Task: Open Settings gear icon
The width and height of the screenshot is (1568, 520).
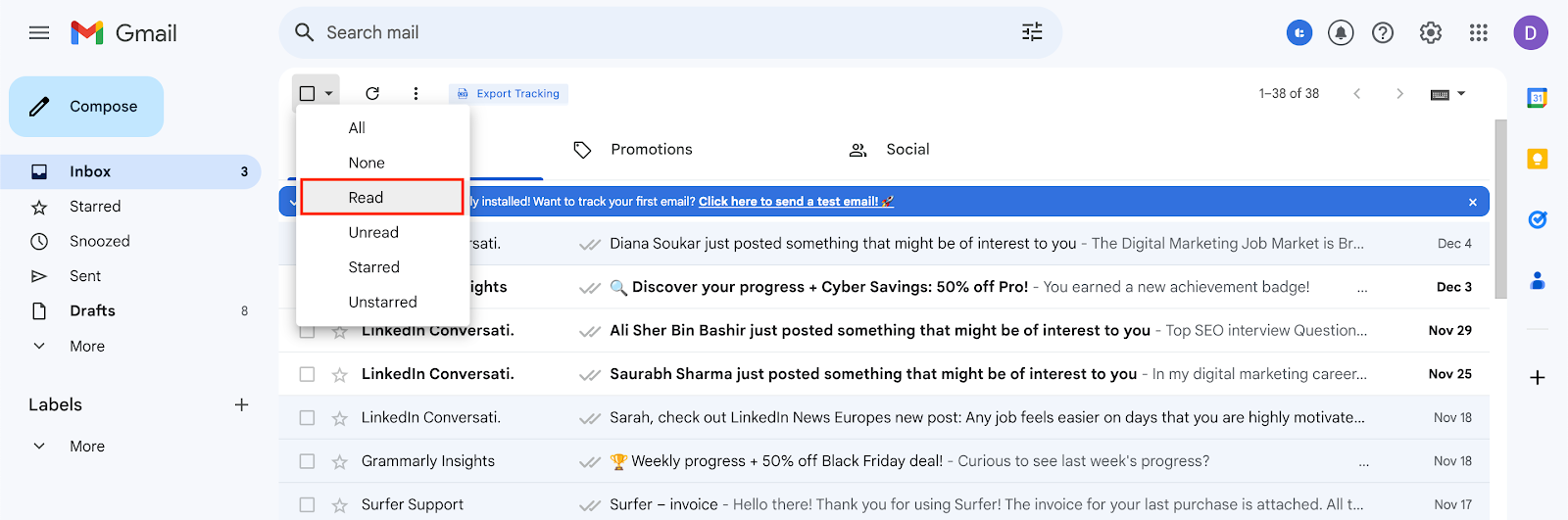Action: [1431, 33]
